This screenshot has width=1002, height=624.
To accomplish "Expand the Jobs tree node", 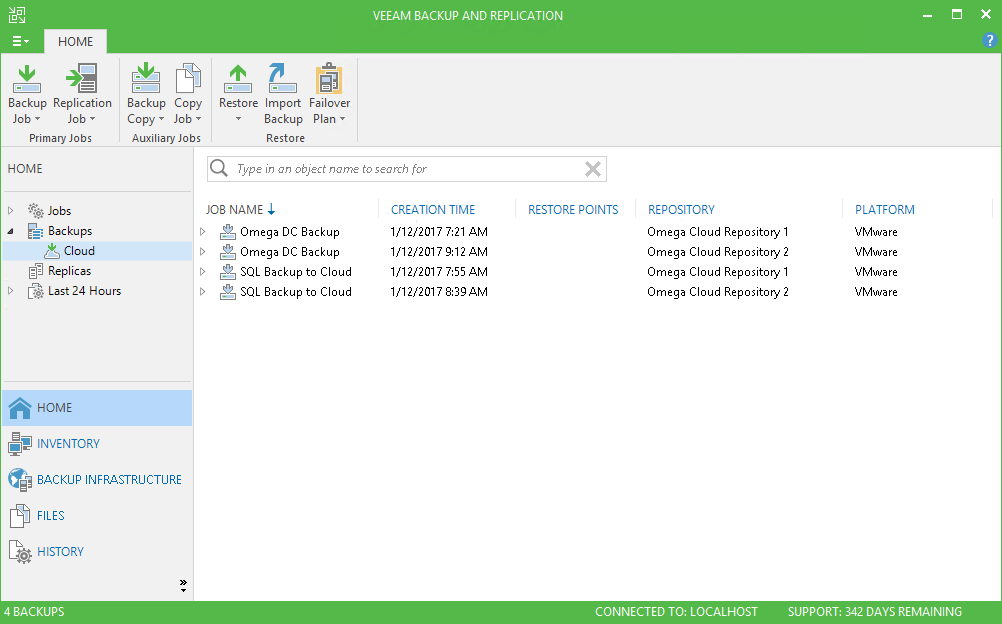I will [x=11, y=210].
